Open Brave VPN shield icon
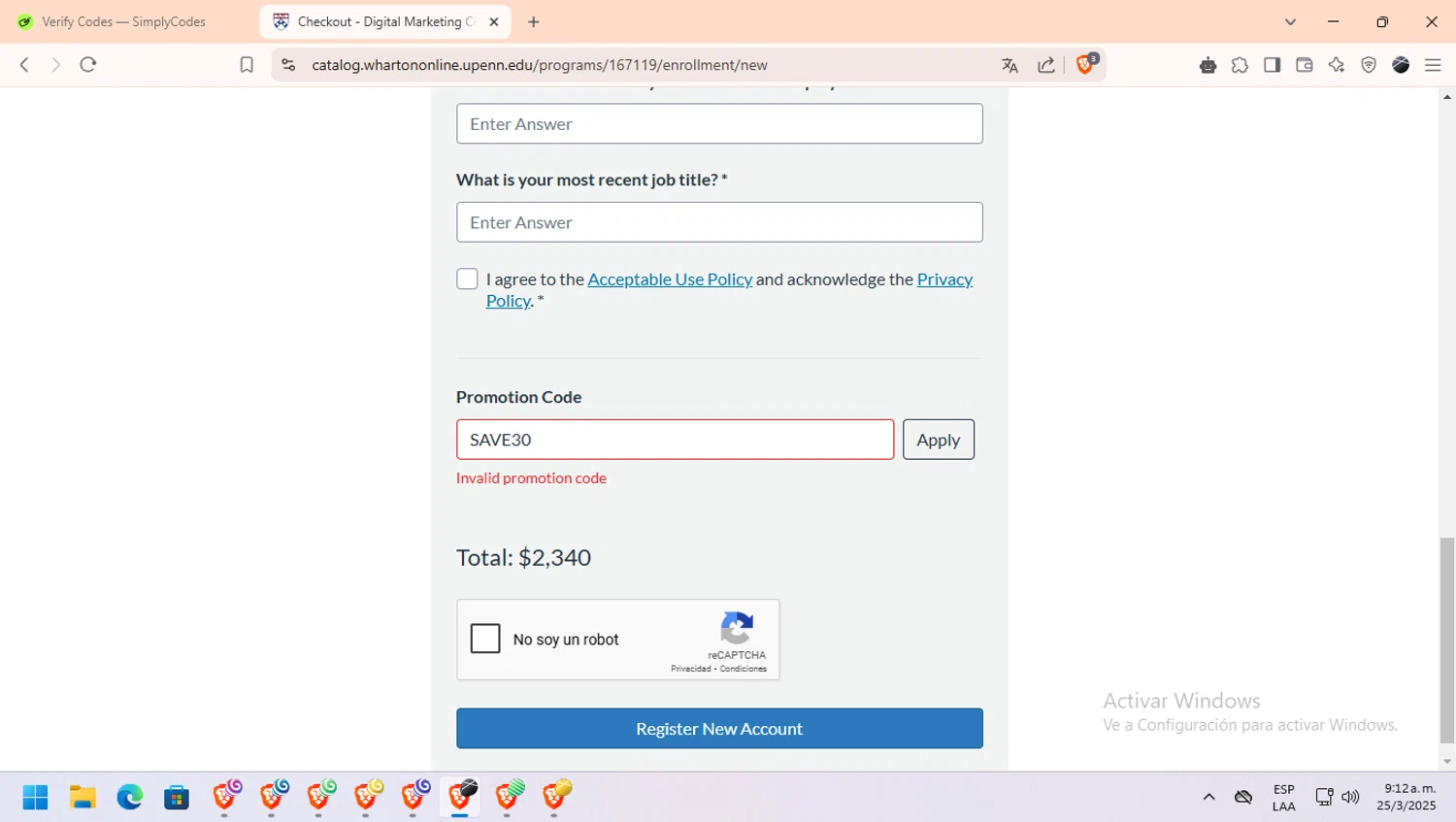 [x=1369, y=65]
